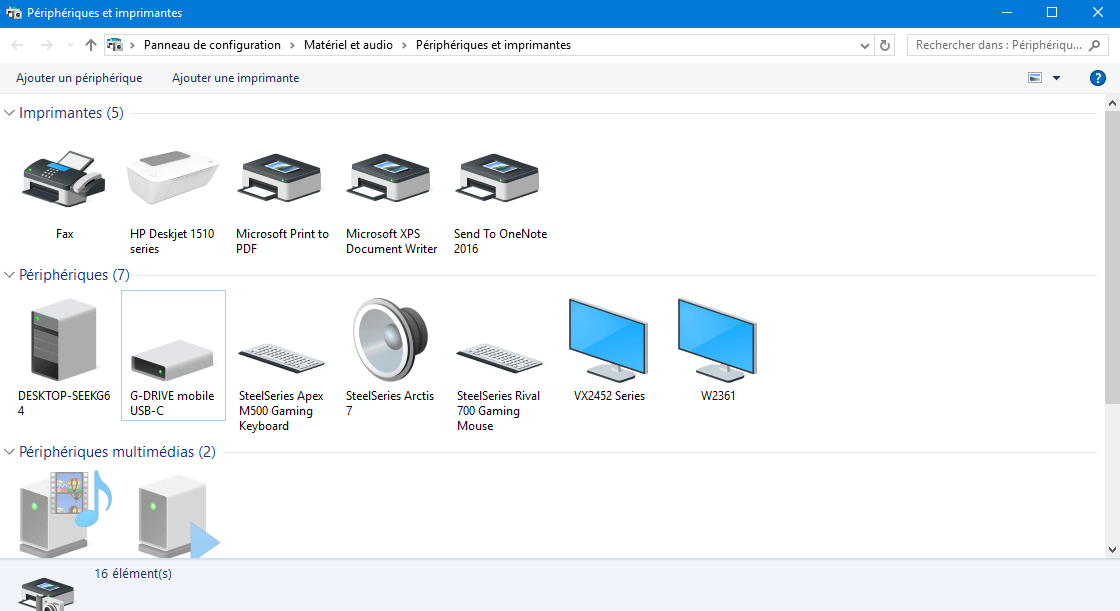Viewport: 1120px width, 611px height.
Task: Navigate to Panneau de configuration breadcrumb
Action: point(212,45)
